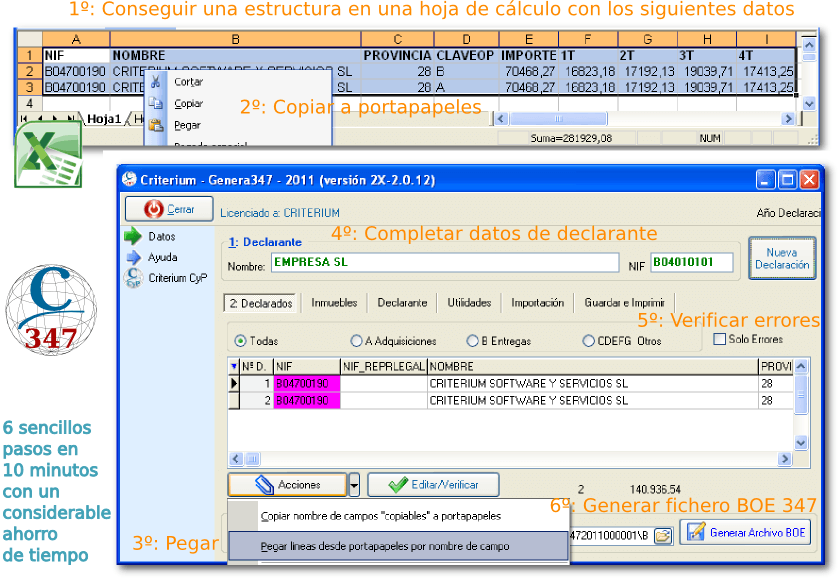838x578 pixels.
Task: Select declarado row number 2
Action: click(234, 401)
